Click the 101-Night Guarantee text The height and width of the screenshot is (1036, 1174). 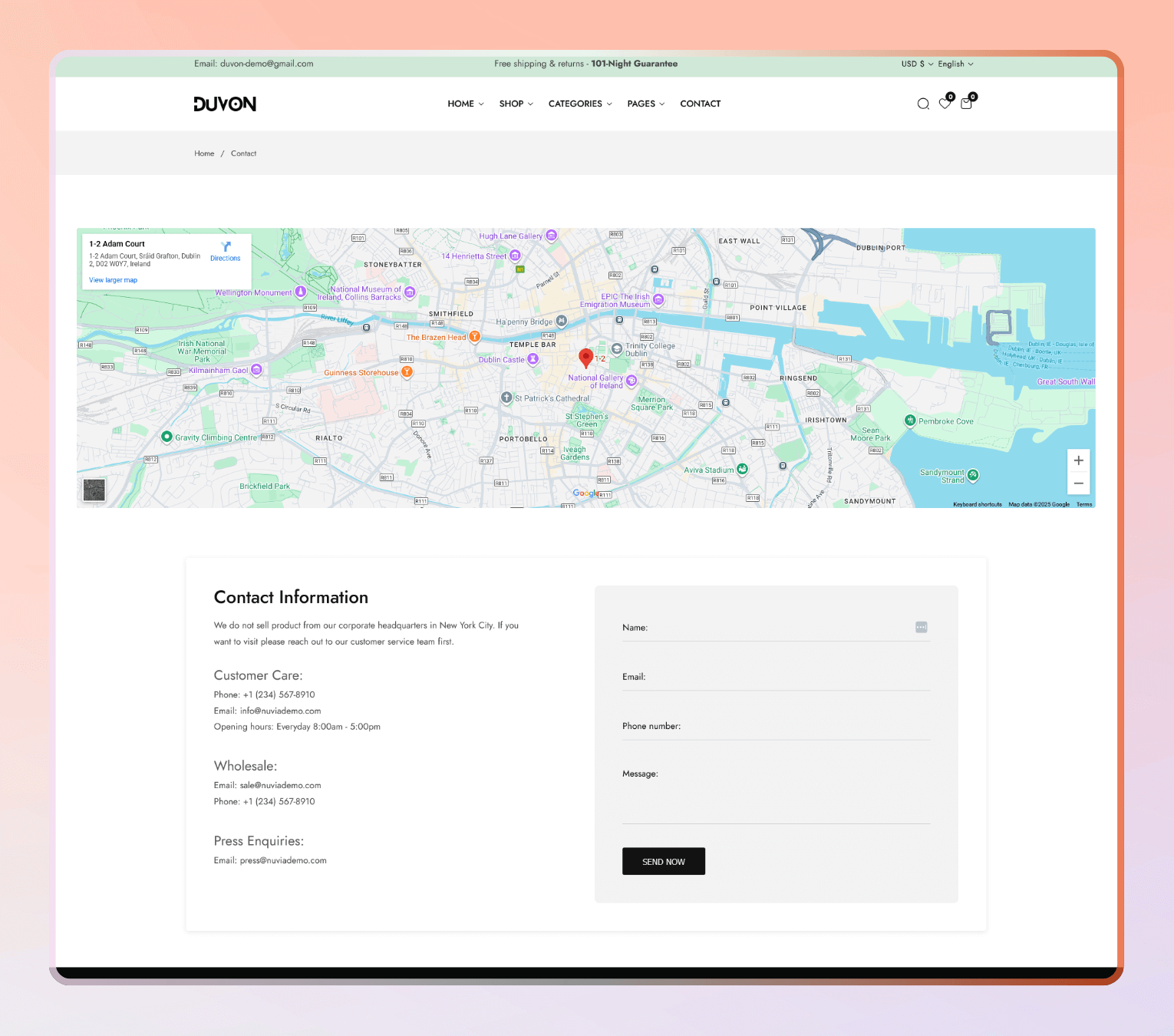point(634,64)
